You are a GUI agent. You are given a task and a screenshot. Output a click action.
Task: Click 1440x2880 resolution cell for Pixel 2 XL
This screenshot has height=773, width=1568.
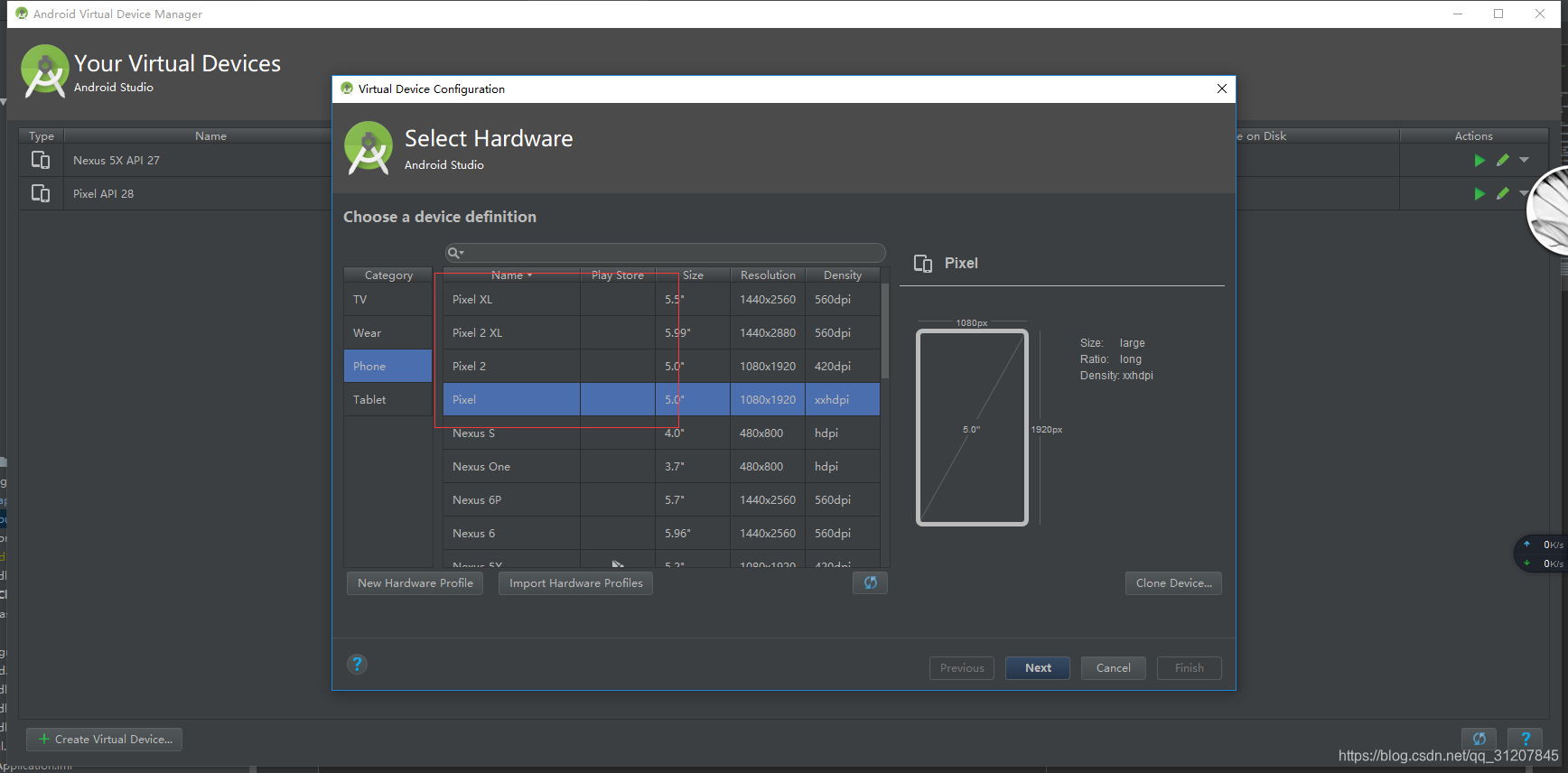tap(768, 332)
